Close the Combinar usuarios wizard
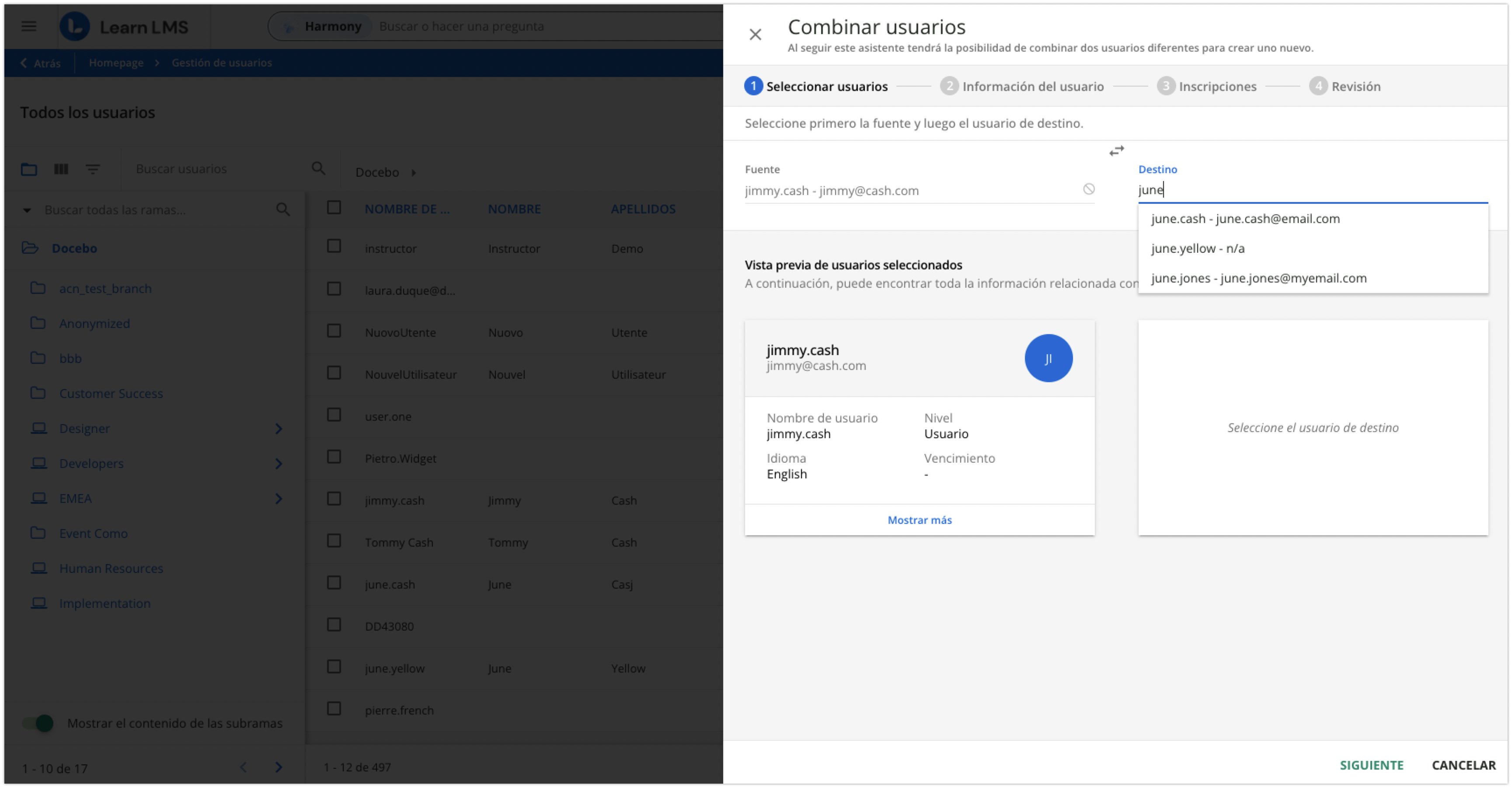Image resolution: width=1512 pixels, height=788 pixels. [x=756, y=35]
